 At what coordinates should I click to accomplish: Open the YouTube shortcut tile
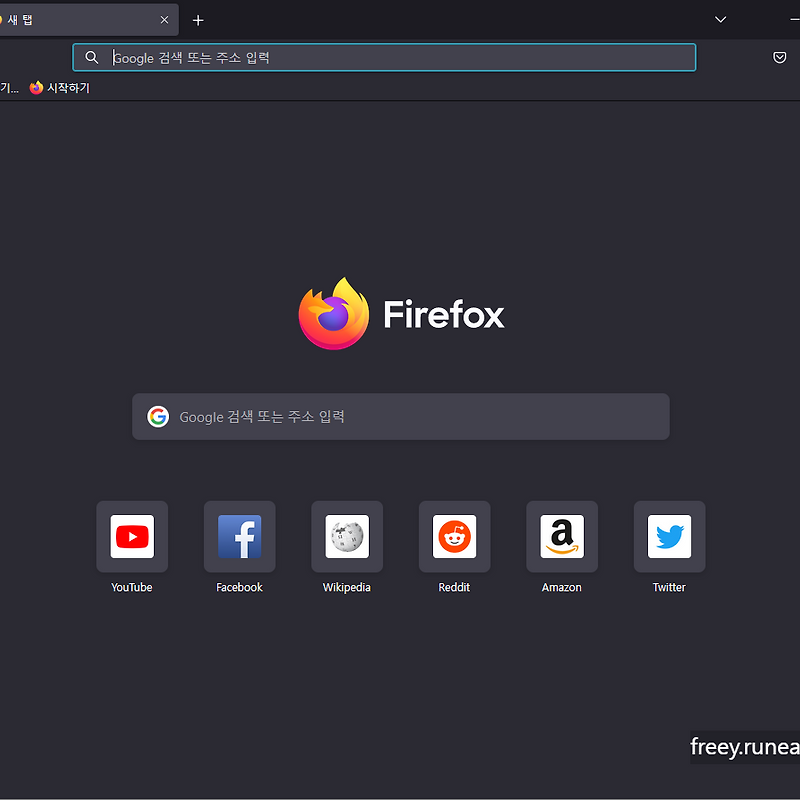click(x=132, y=536)
